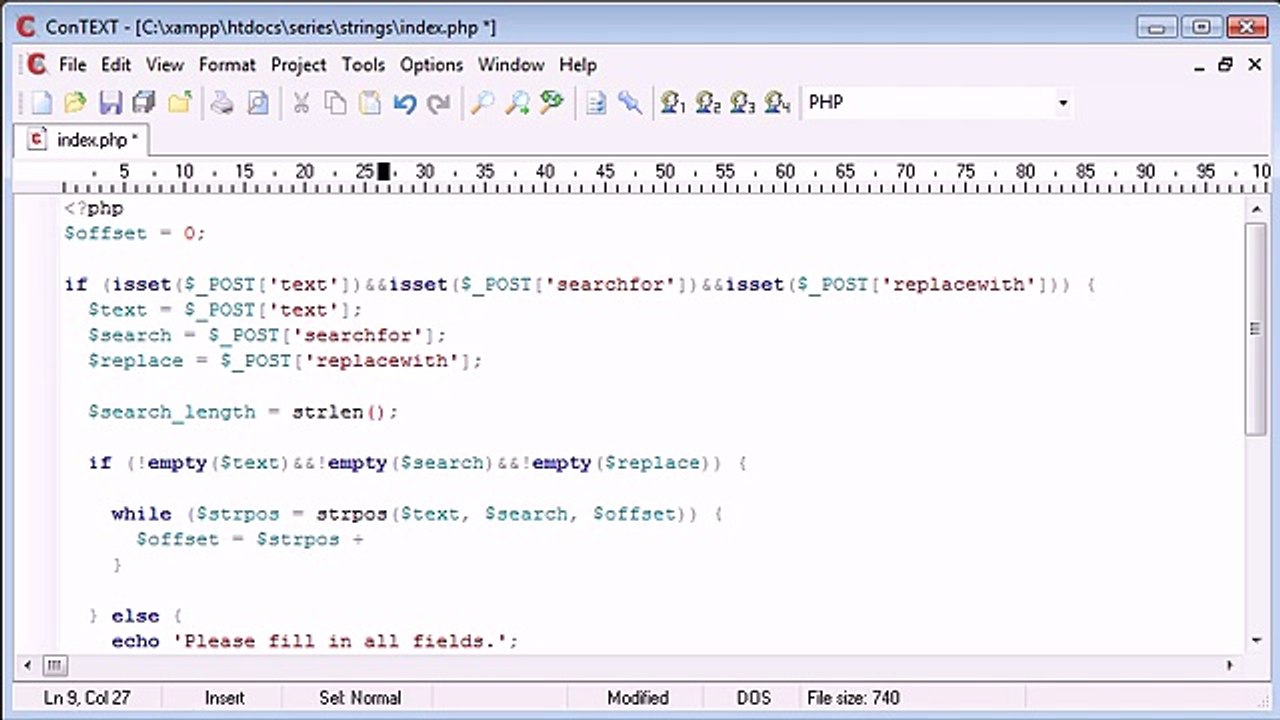The image size is (1280, 720).
Task: Click 'File size: 740' in status bar
Action: [853, 698]
